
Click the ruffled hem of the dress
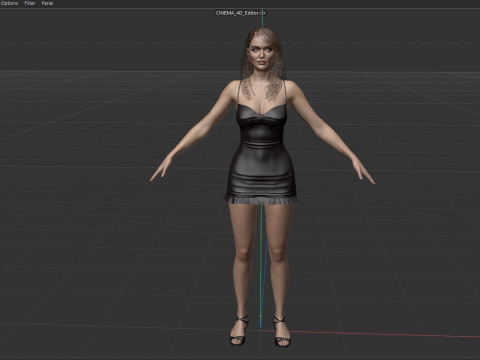[261, 200]
